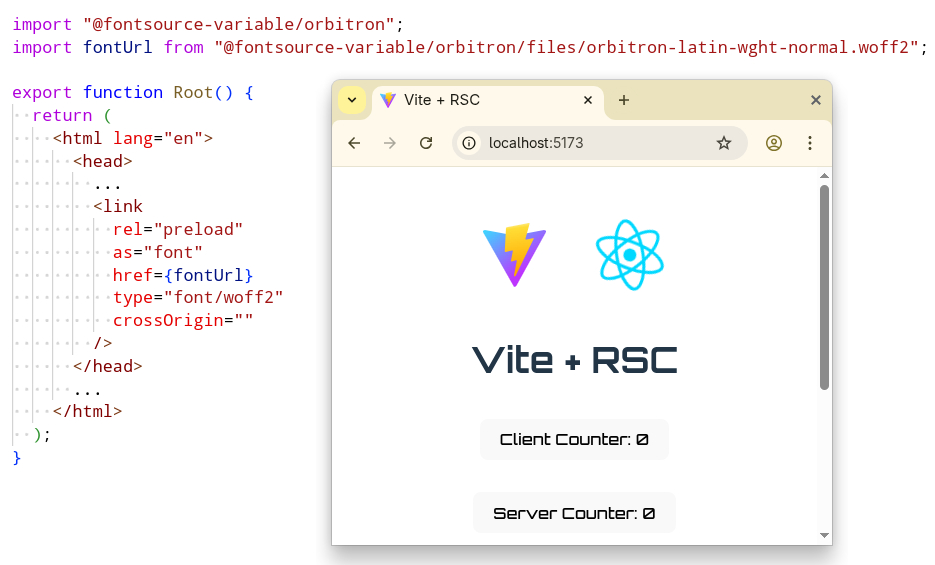This screenshot has width=935, height=565.
Task: Increment the Client Counter button
Action: (574, 440)
